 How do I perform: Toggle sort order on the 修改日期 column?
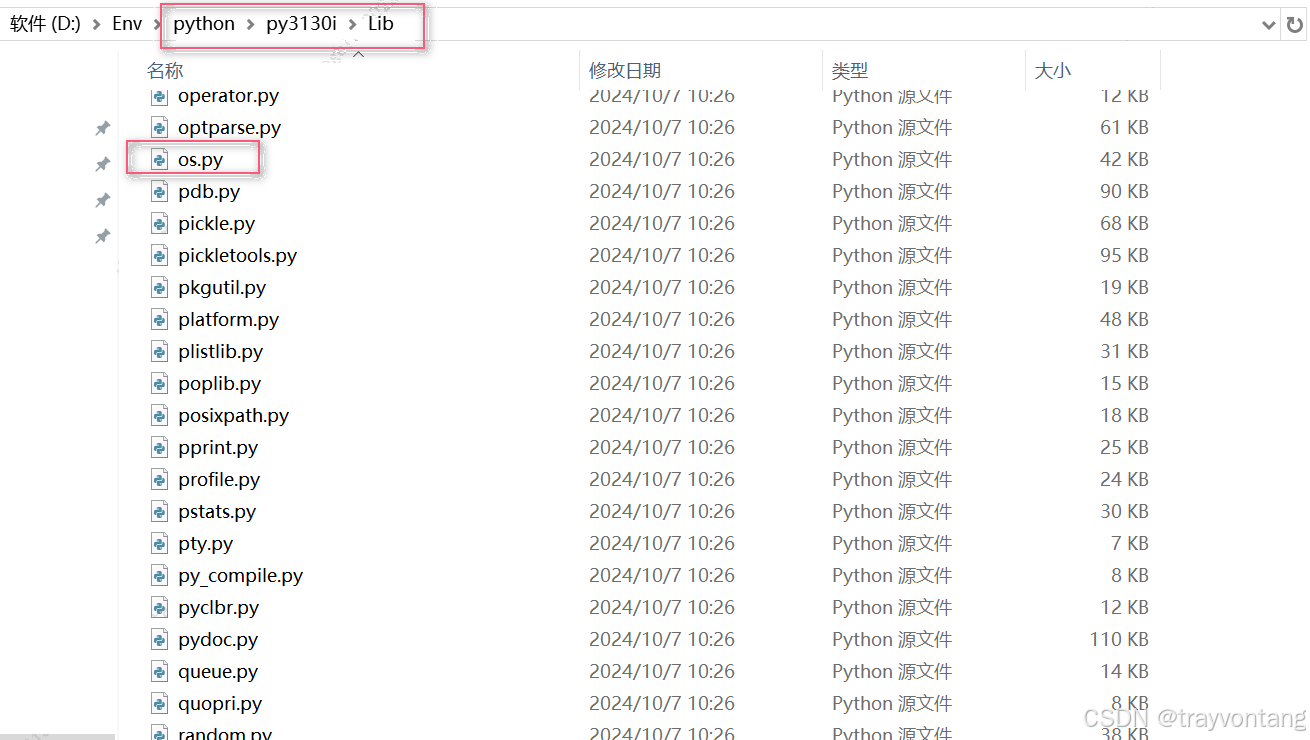click(x=624, y=70)
